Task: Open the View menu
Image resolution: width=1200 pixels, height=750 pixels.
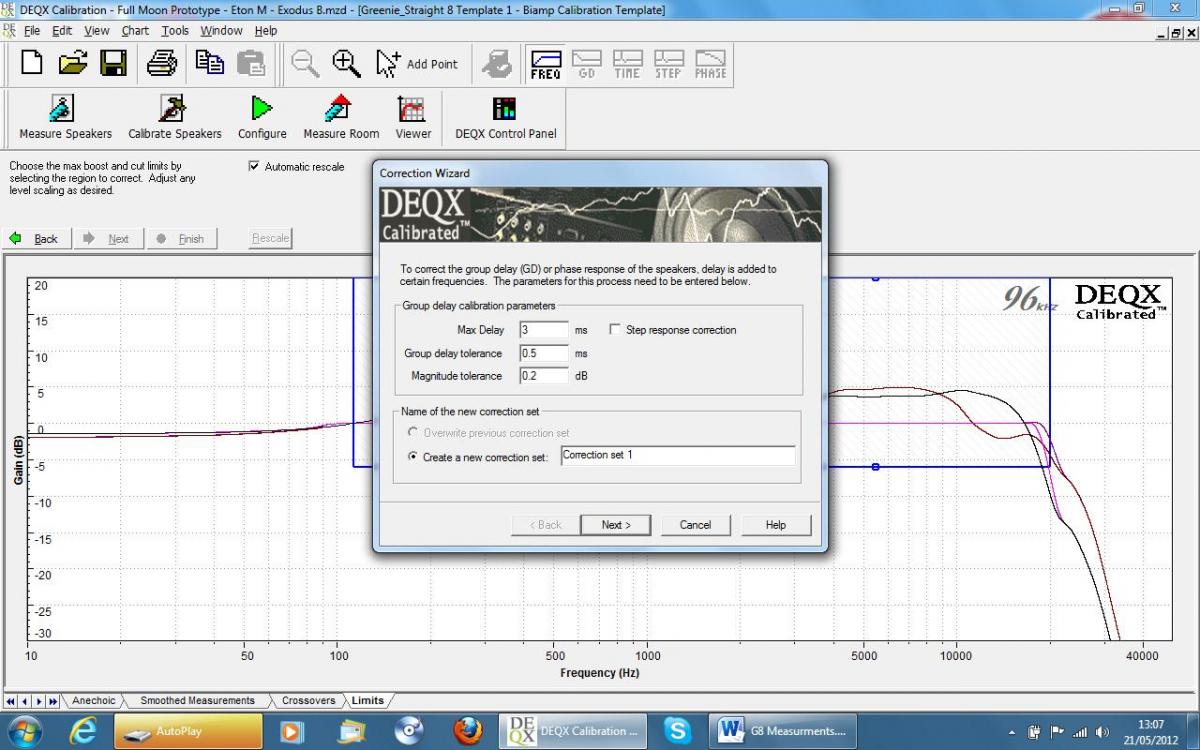Action: click(x=97, y=31)
